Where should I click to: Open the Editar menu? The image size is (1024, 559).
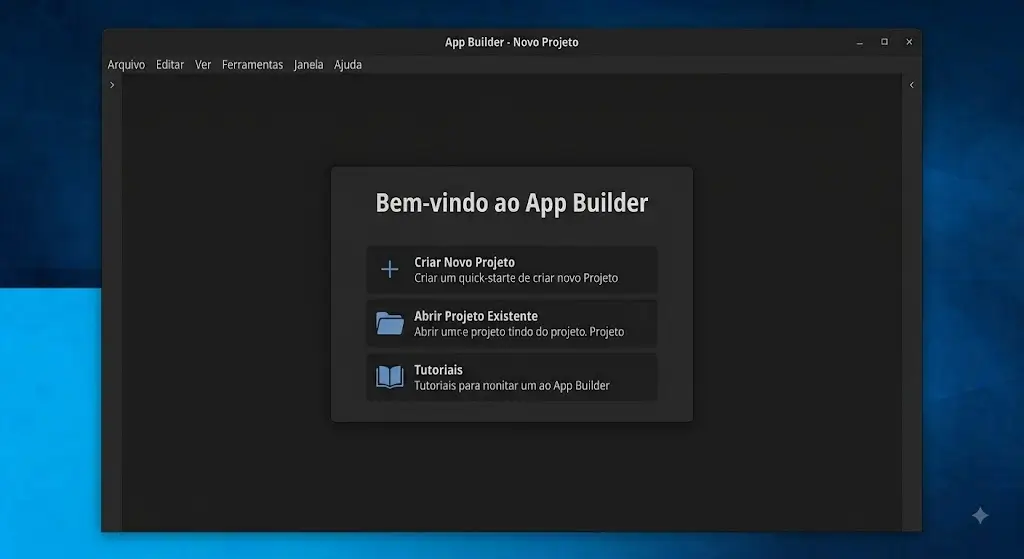pos(170,65)
